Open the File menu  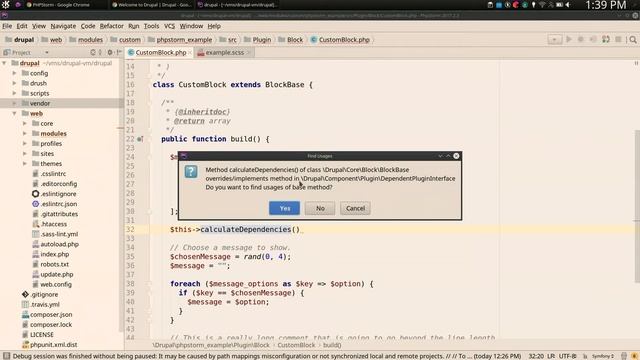click(x=7, y=26)
